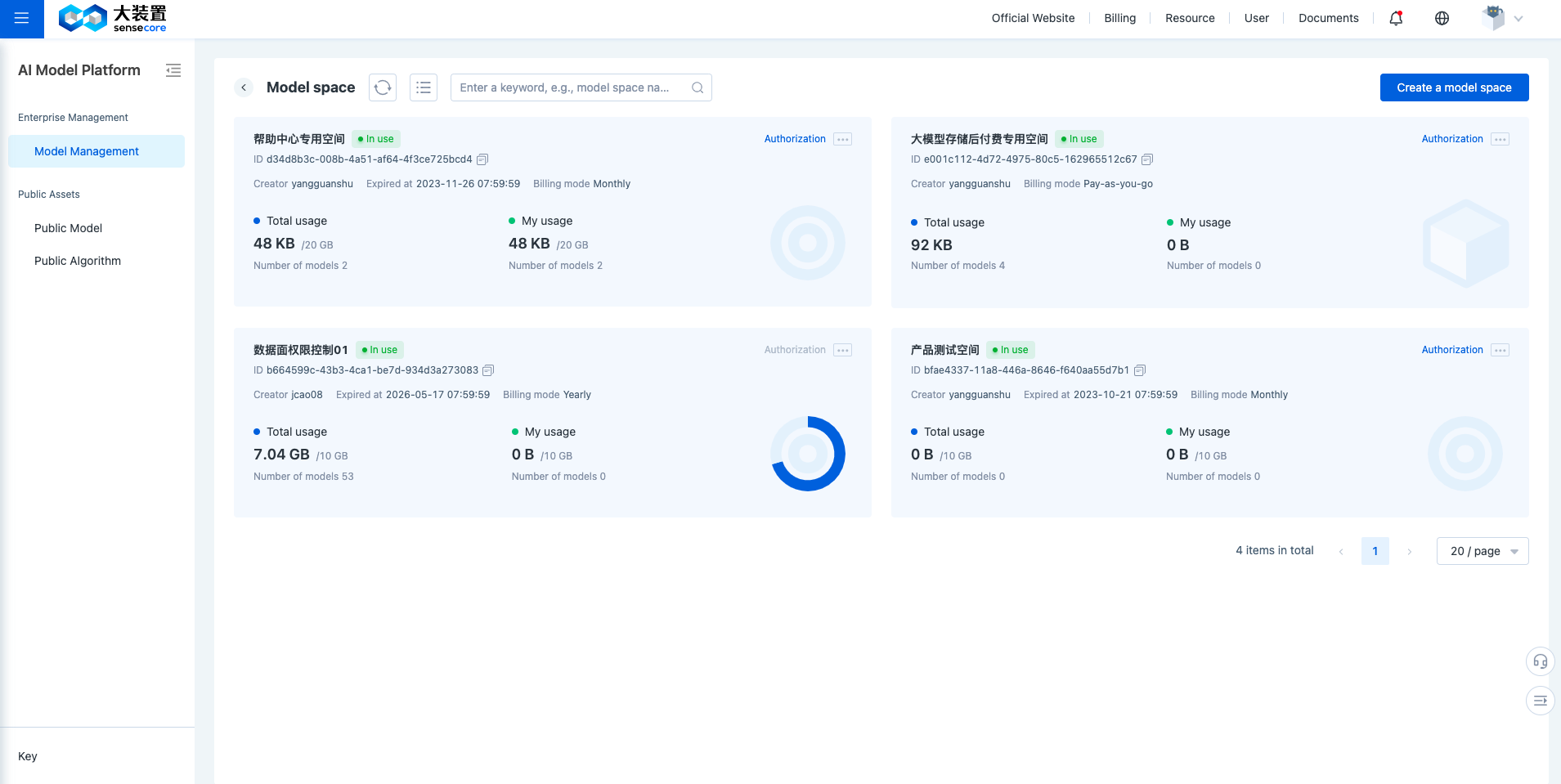Open Official Website link

click(x=1033, y=18)
